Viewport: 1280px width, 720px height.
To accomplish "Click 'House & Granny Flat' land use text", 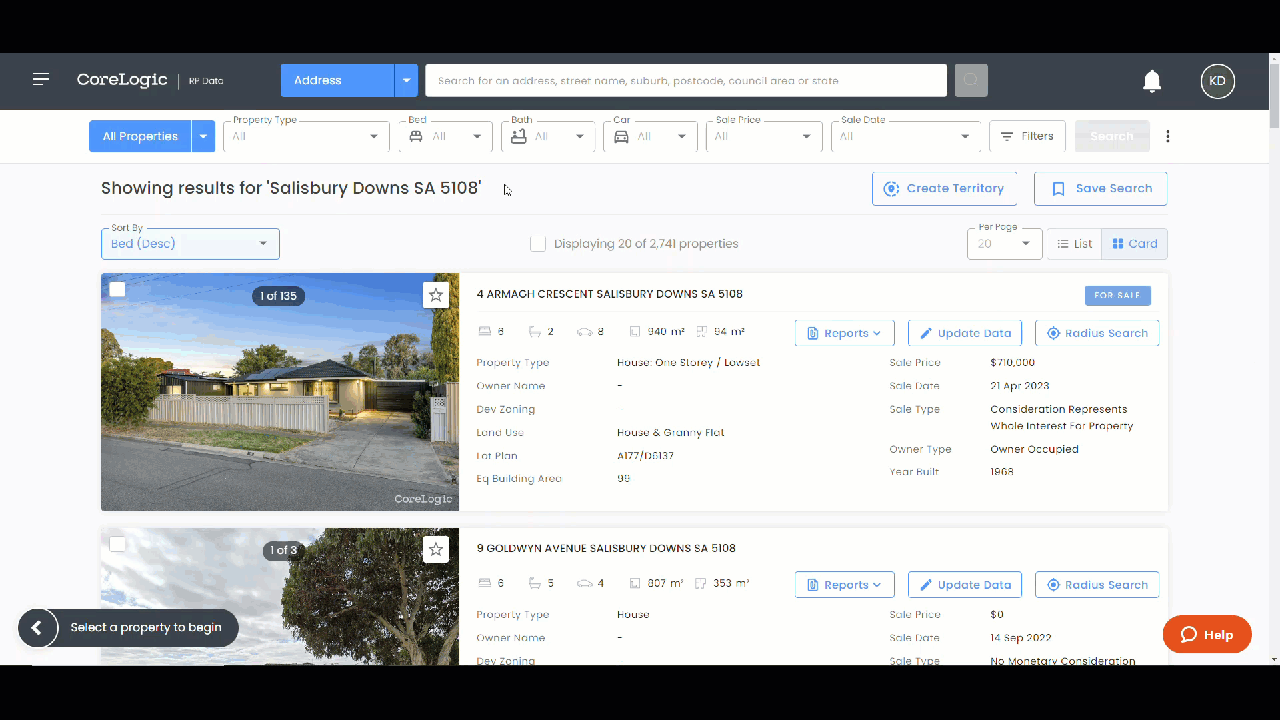I will tap(670, 432).
